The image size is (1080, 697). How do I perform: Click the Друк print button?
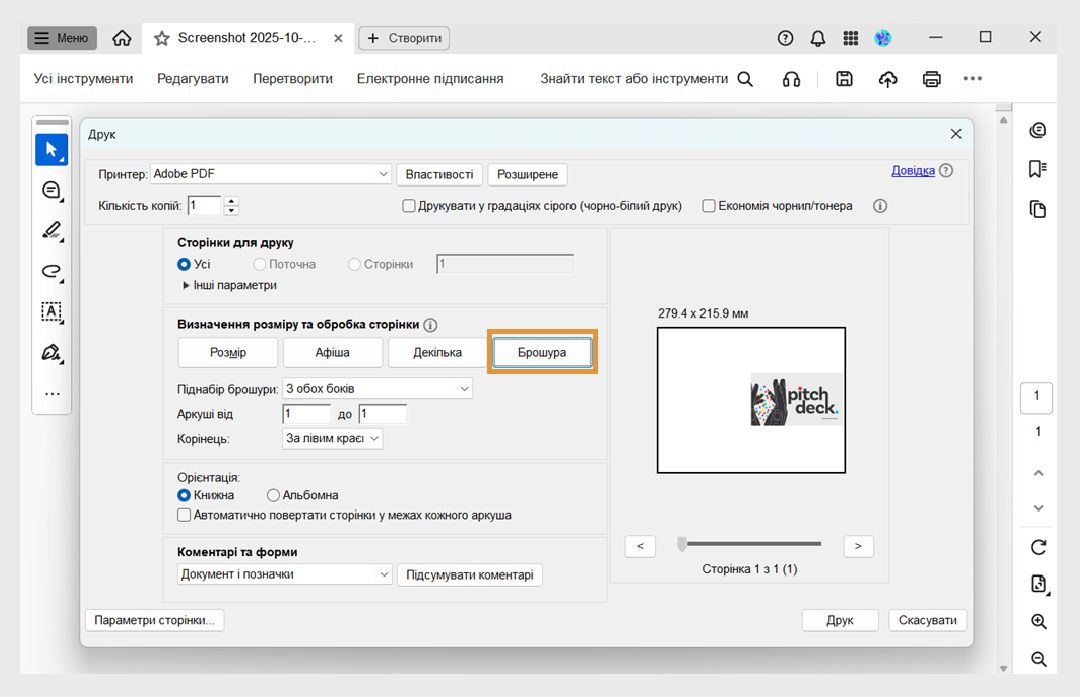pyautogui.click(x=840, y=620)
